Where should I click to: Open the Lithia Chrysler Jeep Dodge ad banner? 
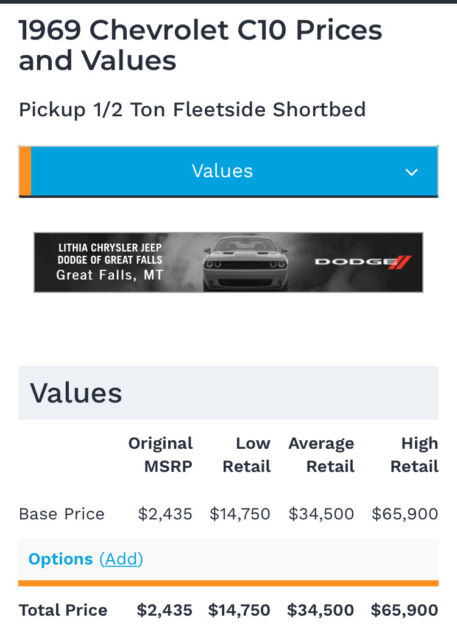228,262
